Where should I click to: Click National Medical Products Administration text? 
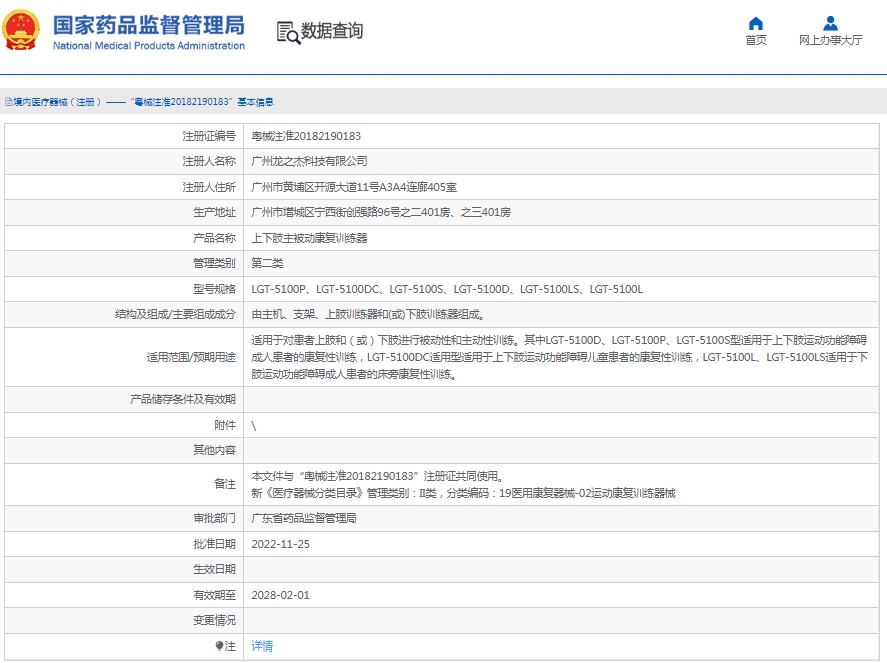coord(149,46)
